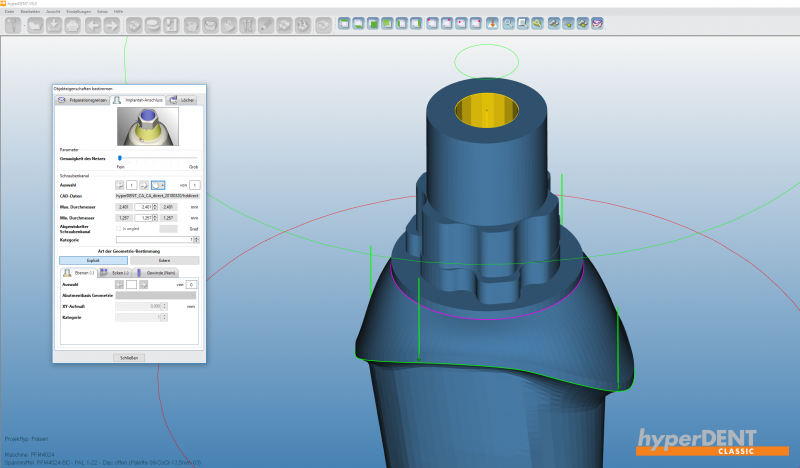800x468 pixels.
Task: Select view cube icon with green front face
Action: (373, 23)
